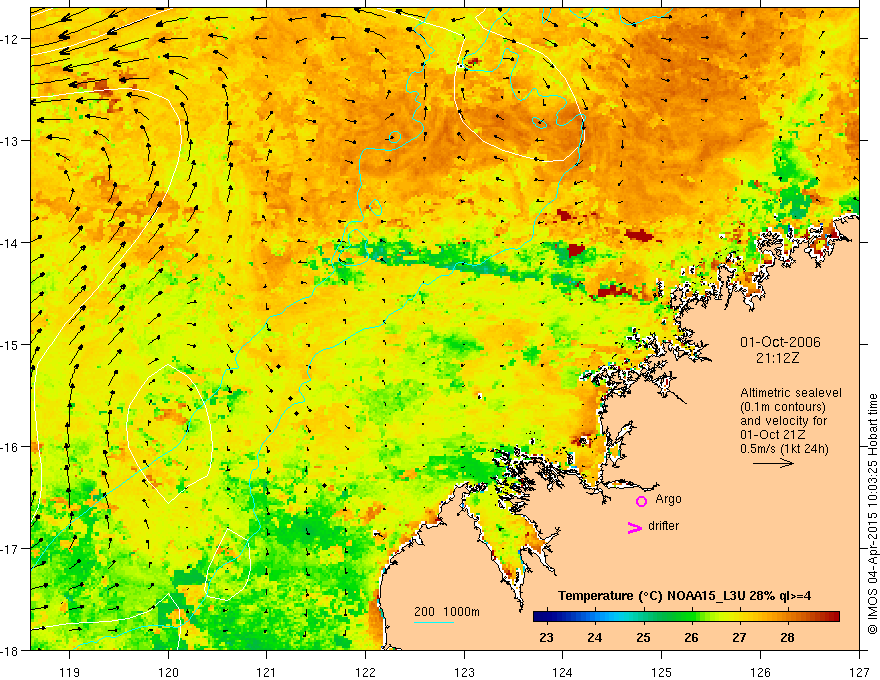Click longitude axis label 124

pos(563,672)
